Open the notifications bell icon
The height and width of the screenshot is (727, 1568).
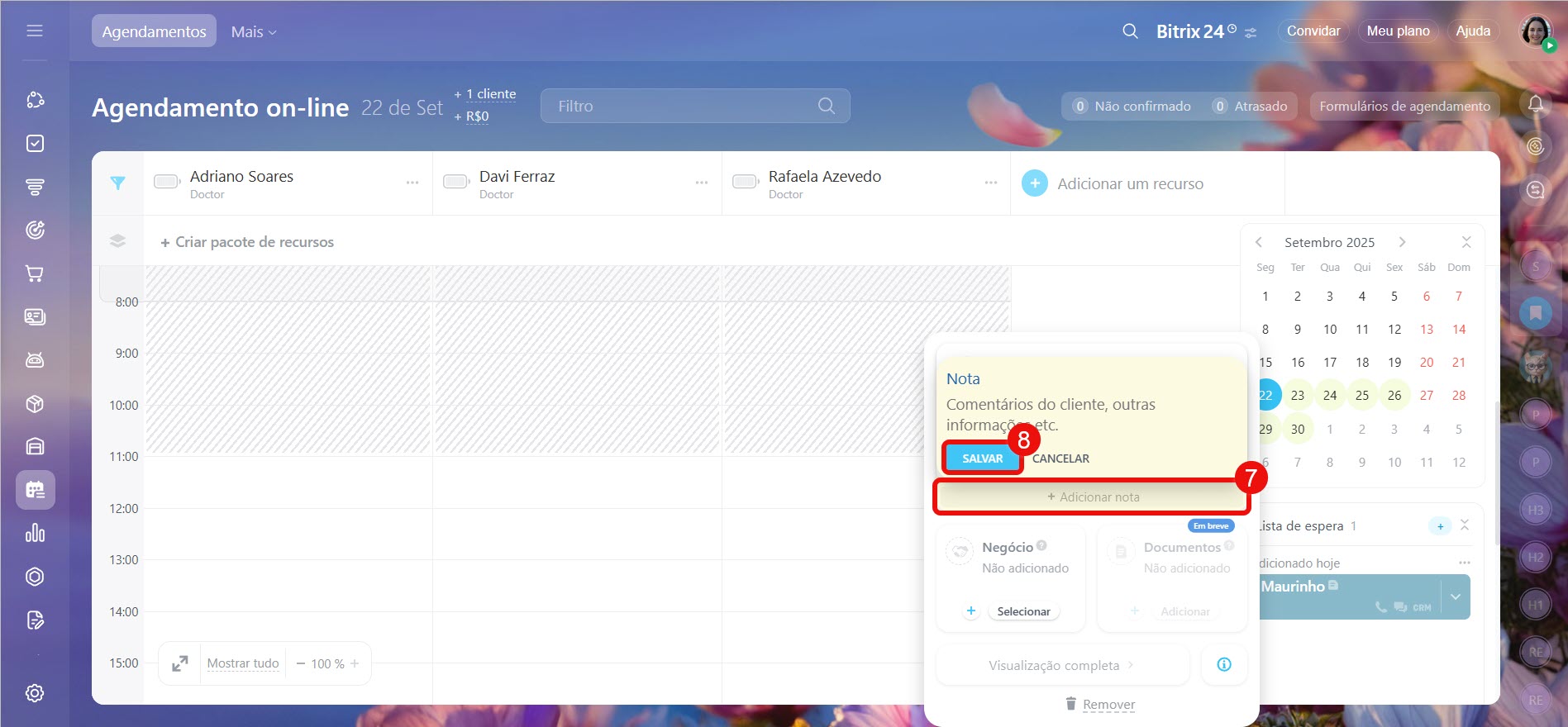tap(1535, 104)
